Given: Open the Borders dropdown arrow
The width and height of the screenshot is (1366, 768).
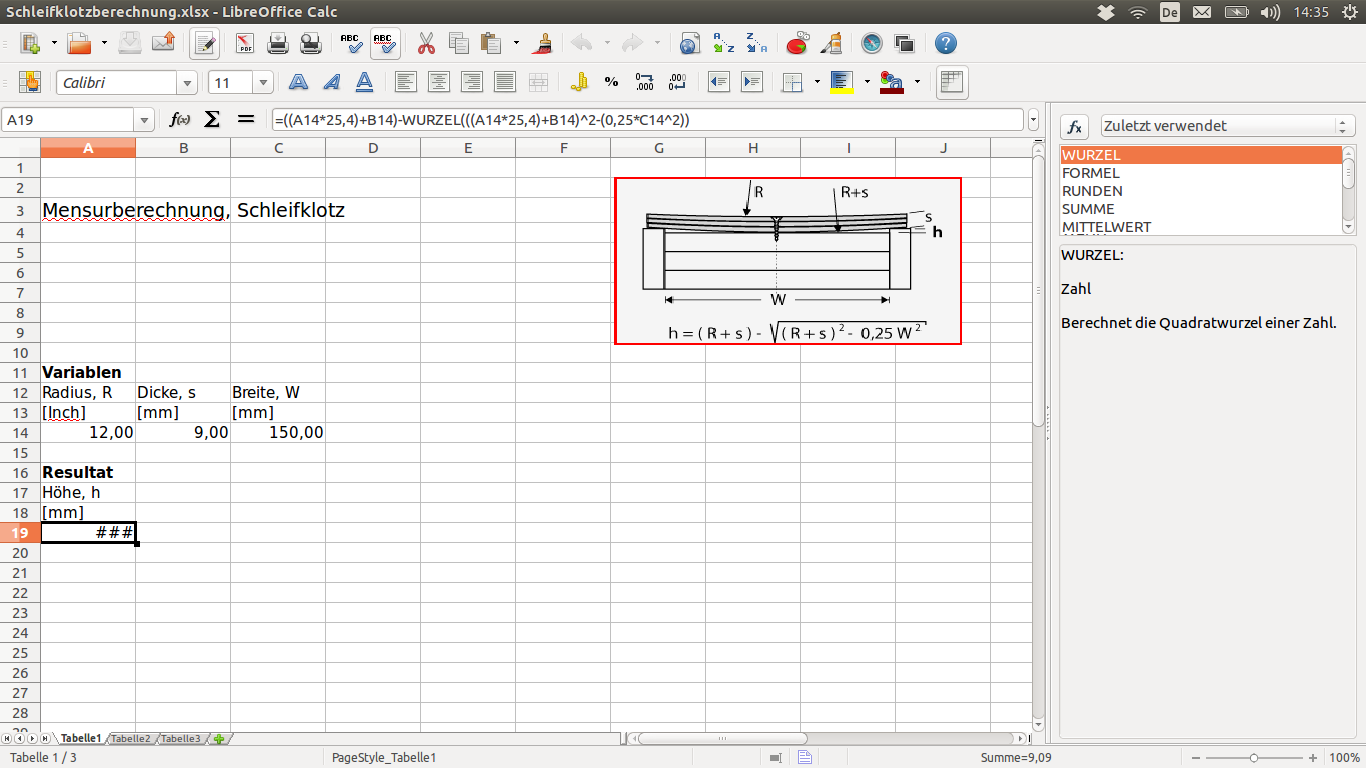Looking at the screenshot, I should pyautogui.click(x=817, y=83).
